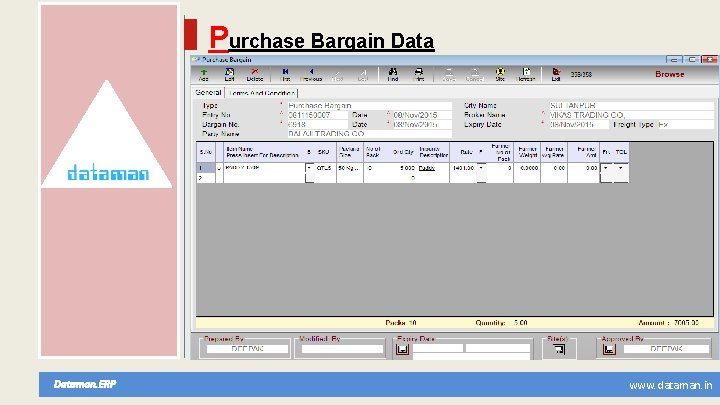Switch to the General tab
This screenshot has height=405, width=720.
tap(208, 92)
